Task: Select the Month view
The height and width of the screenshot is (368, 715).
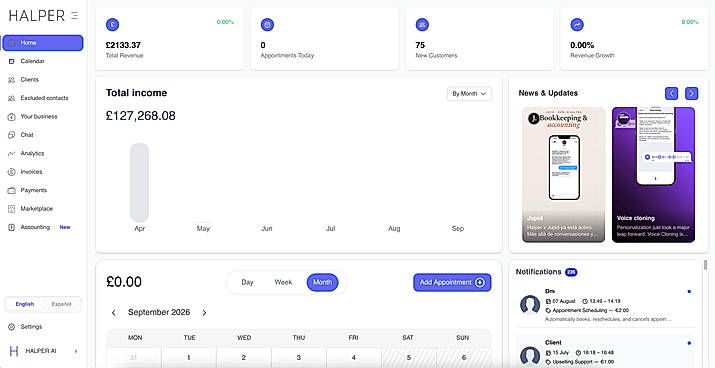Action: tap(322, 282)
